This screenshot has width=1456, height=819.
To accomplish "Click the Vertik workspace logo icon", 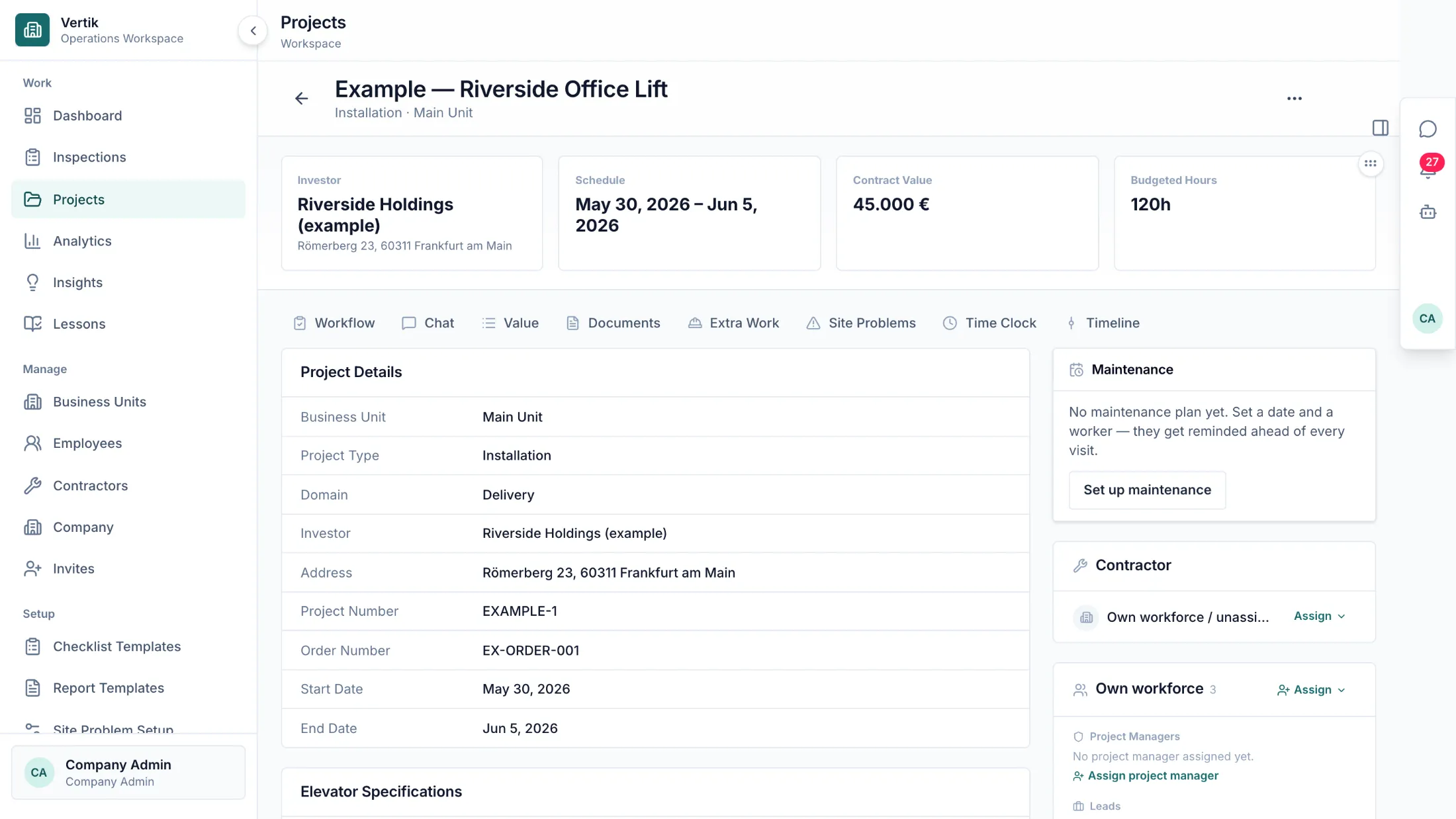I will click(x=32, y=30).
